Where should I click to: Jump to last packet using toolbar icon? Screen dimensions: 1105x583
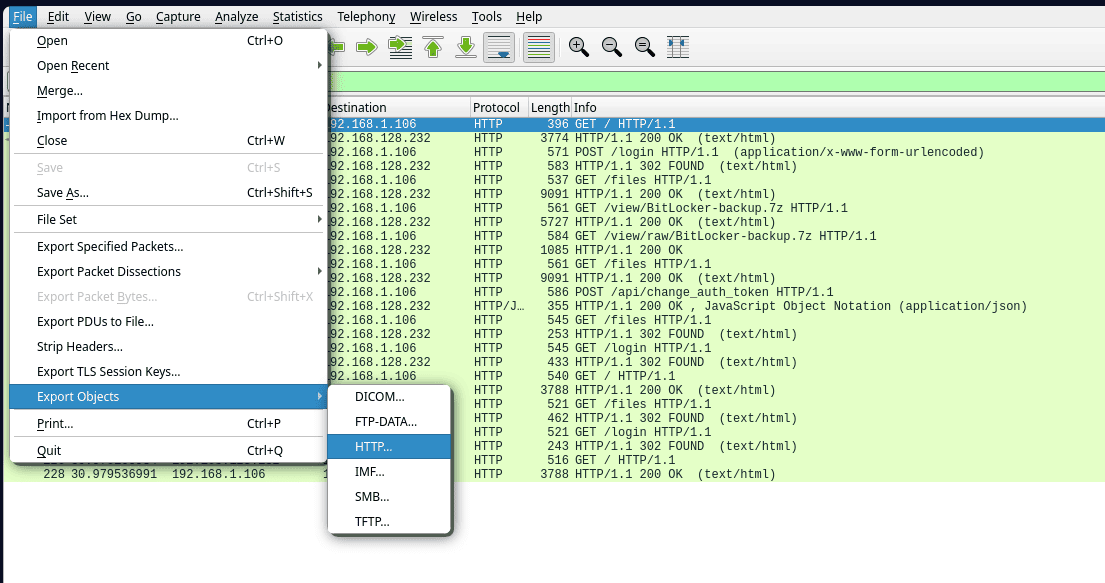(x=465, y=47)
